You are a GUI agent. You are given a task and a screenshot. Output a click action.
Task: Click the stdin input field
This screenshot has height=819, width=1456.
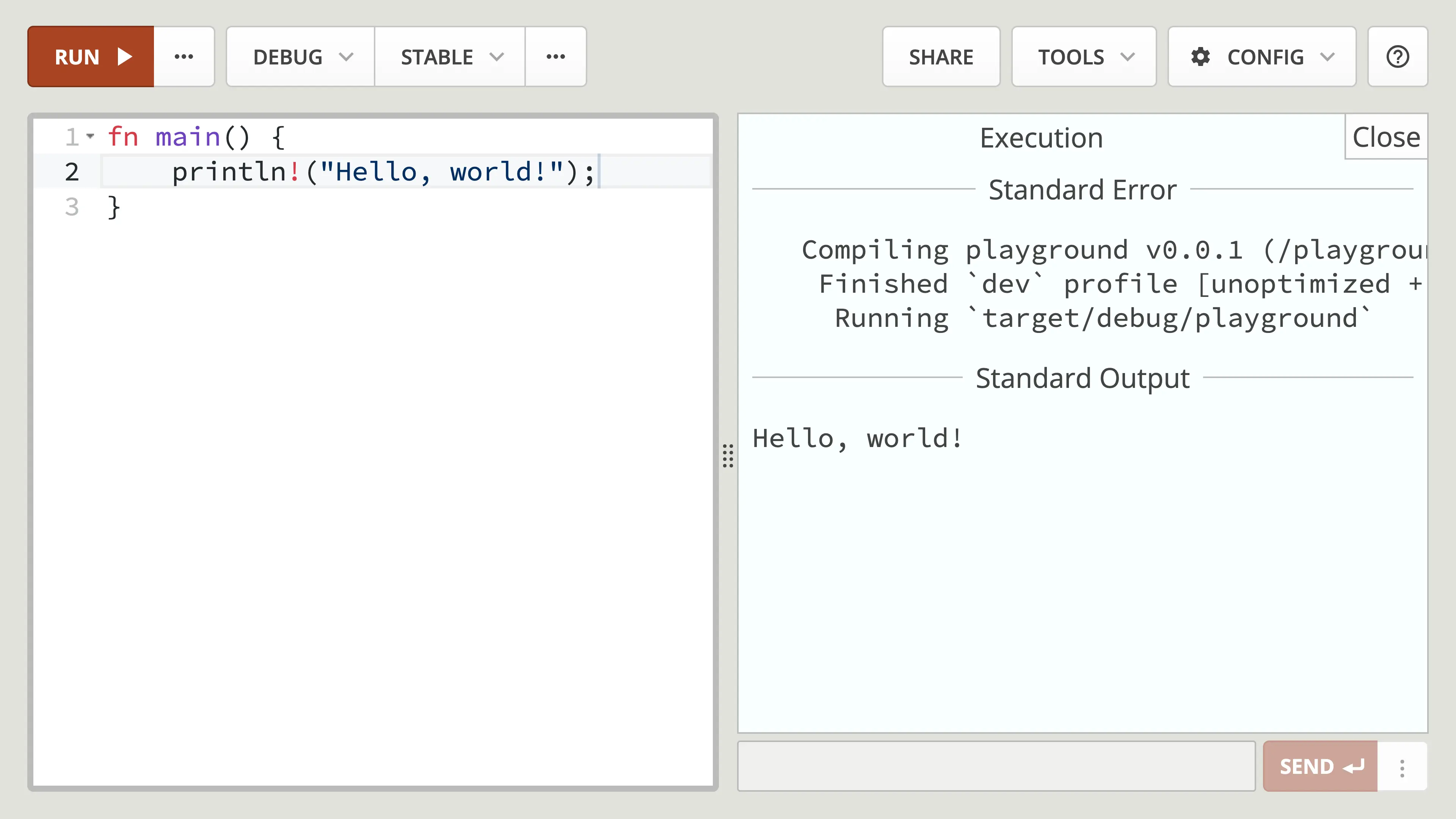pos(996,766)
